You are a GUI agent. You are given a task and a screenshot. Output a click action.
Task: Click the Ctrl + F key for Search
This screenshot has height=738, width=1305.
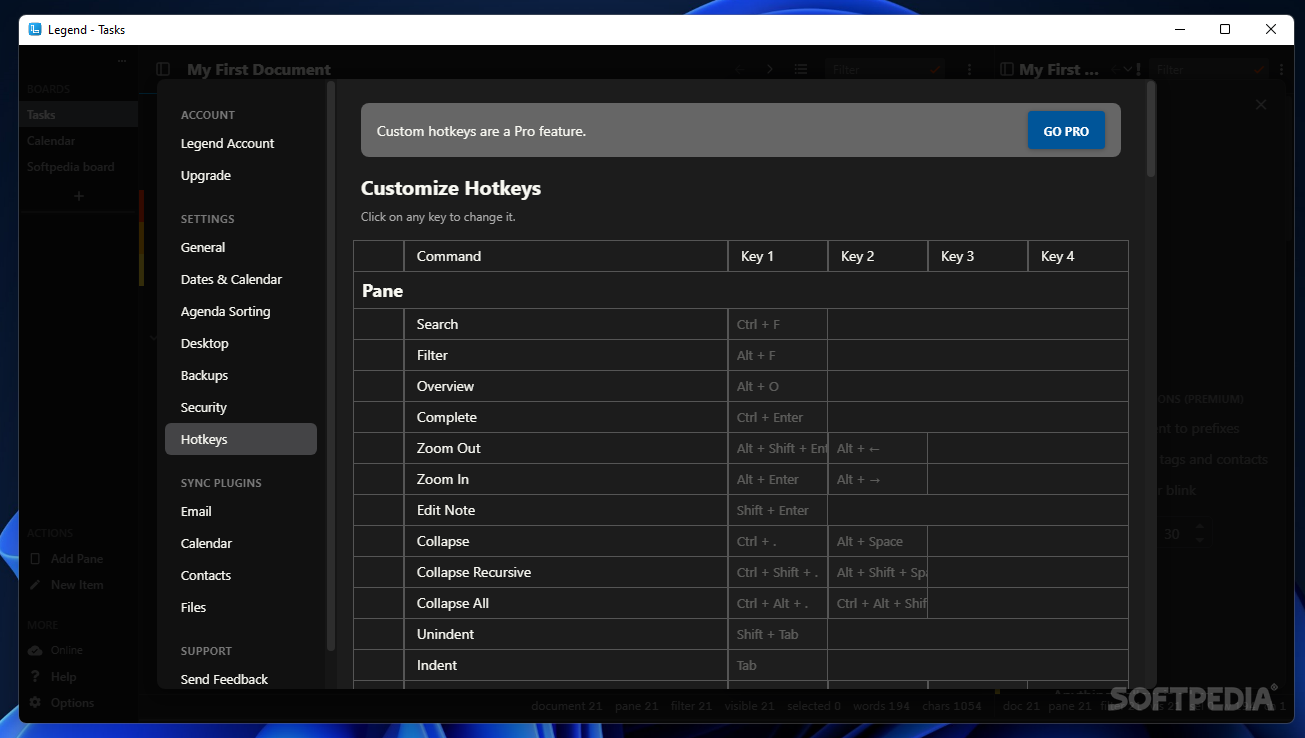point(778,324)
